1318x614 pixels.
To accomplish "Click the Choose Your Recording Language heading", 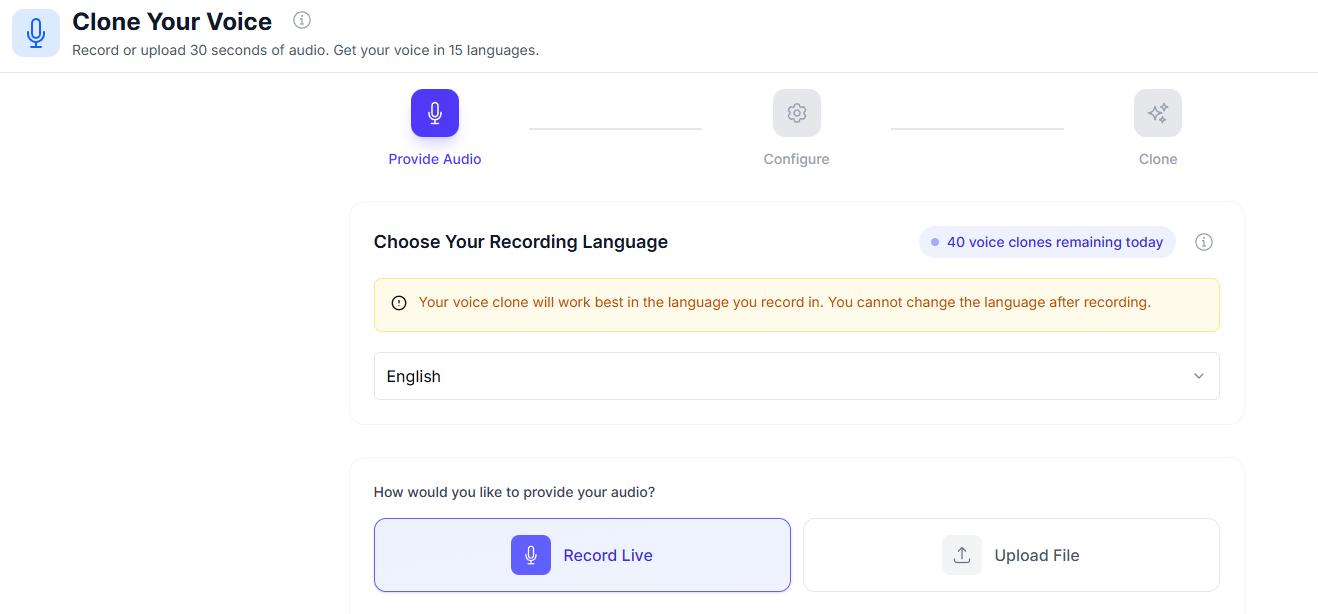I will pos(521,242).
